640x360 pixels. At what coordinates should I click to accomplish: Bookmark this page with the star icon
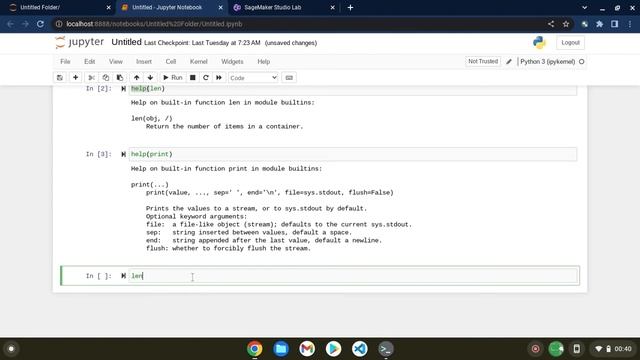pyautogui.click(x=566, y=24)
